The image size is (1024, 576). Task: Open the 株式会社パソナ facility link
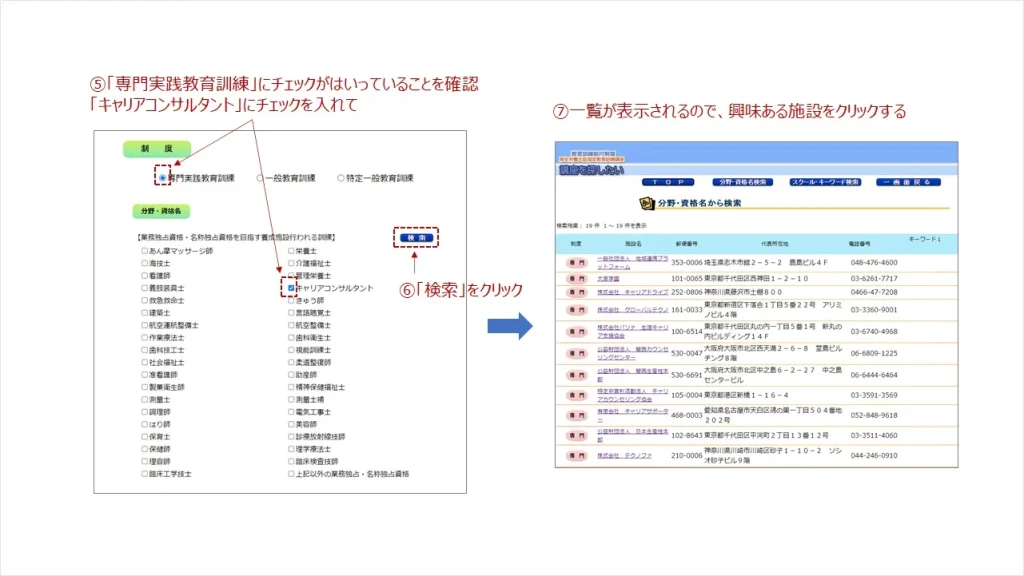click(632, 332)
